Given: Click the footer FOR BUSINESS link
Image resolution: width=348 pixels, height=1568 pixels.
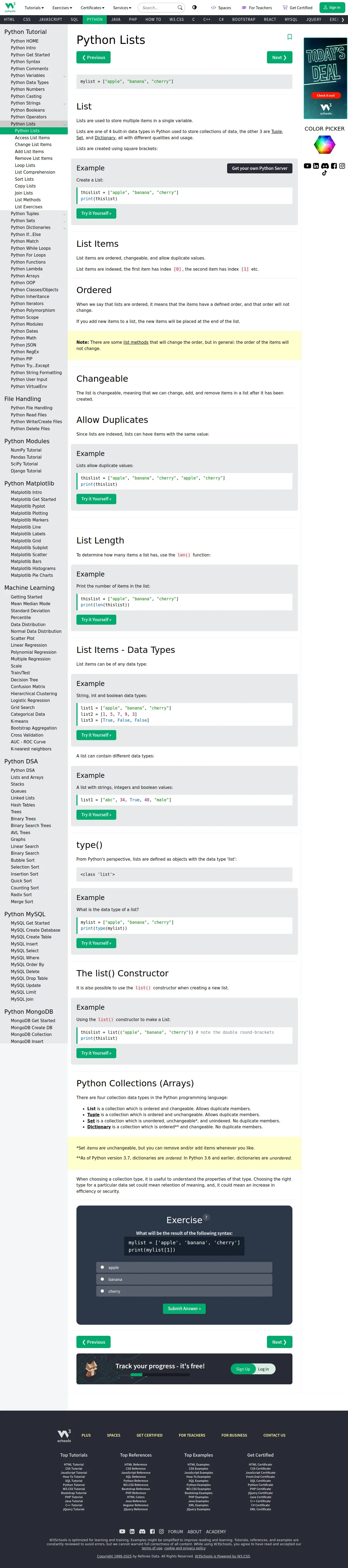Looking at the screenshot, I should [x=234, y=1435].
